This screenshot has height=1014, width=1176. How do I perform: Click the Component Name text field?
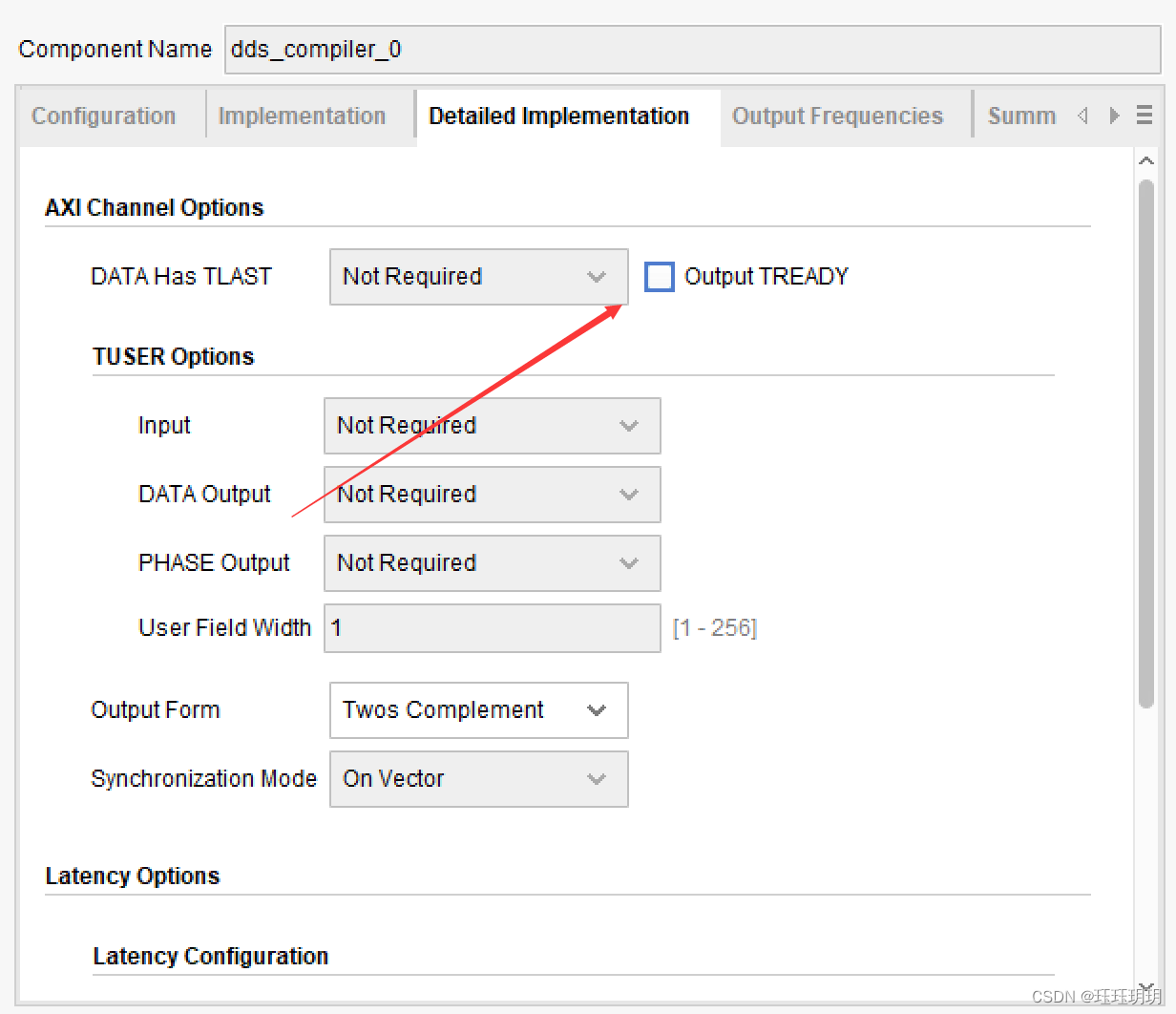click(x=692, y=50)
